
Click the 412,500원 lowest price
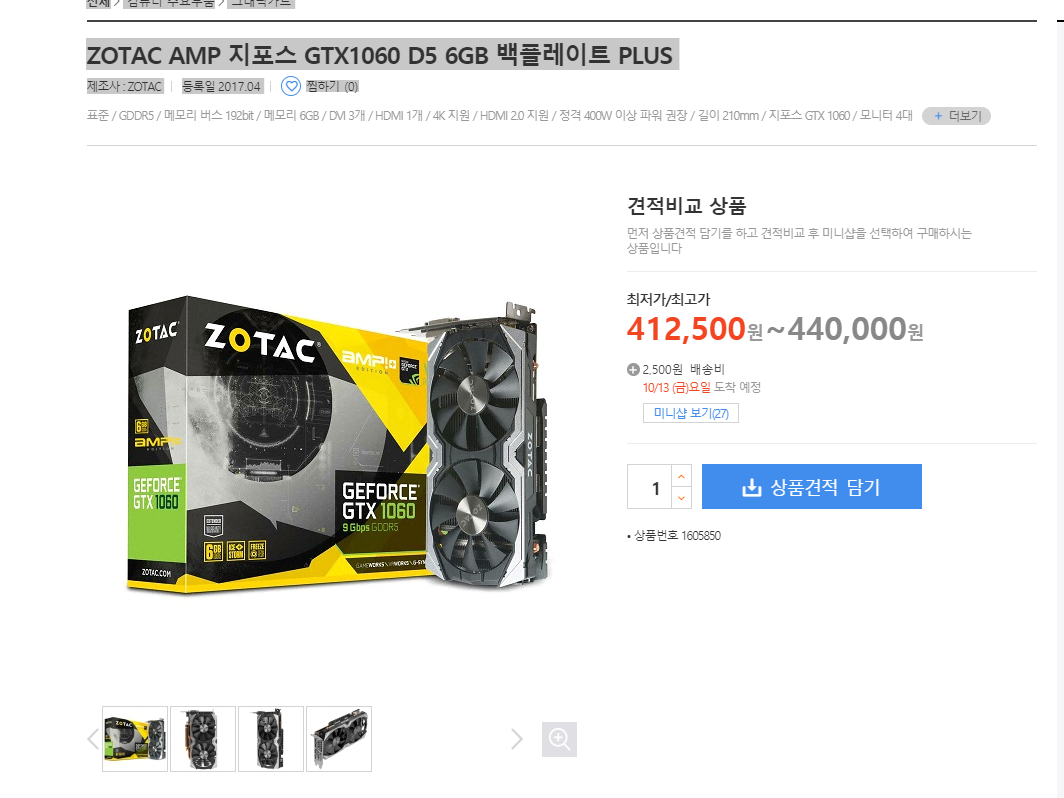pyautogui.click(x=694, y=329)
